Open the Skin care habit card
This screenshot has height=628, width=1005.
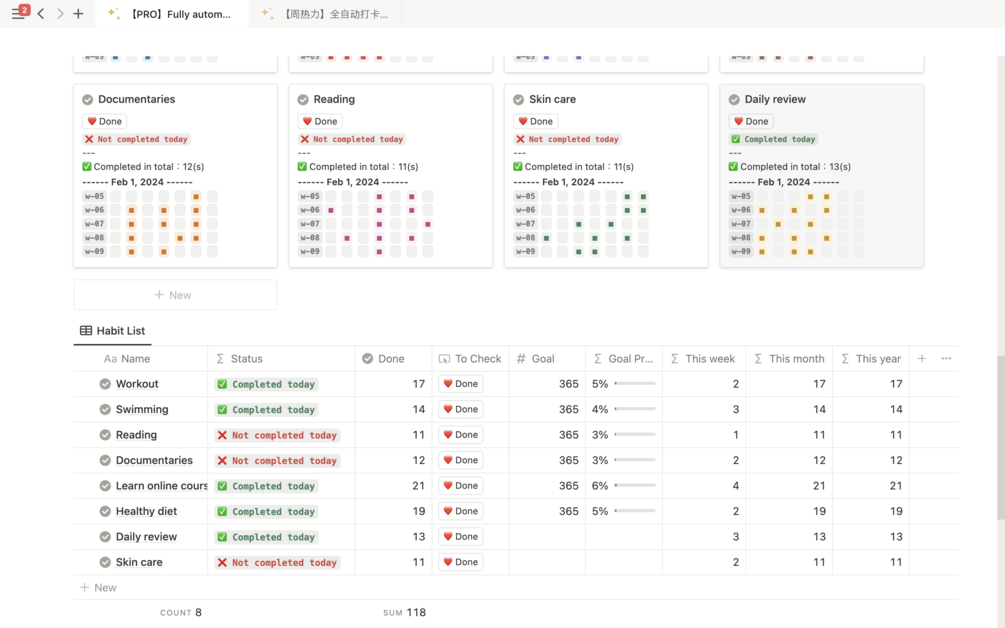[606, 175]
